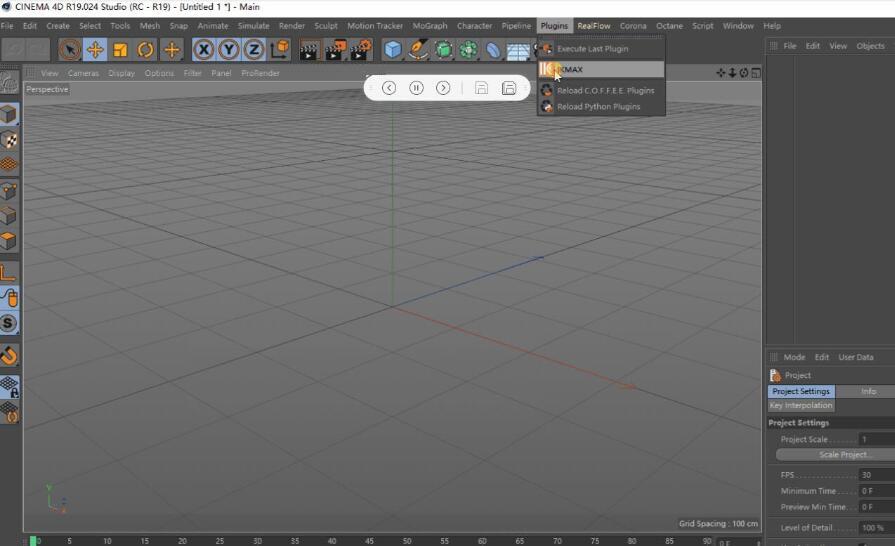Click the rightmost save icon on floating bar
895x546 pixels.
(509, 88)
